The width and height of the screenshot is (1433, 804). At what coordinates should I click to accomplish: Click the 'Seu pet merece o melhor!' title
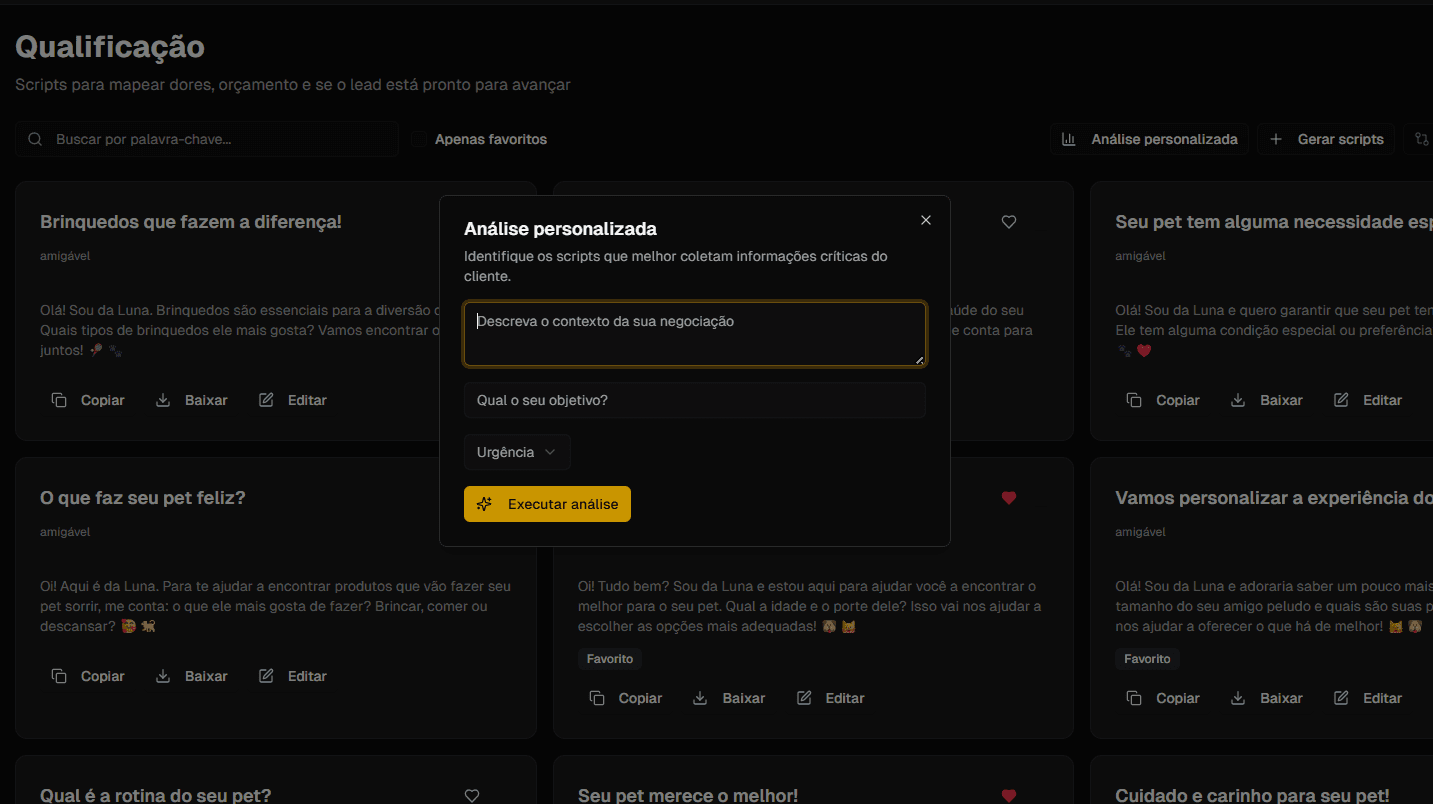[x=688, y=796]
